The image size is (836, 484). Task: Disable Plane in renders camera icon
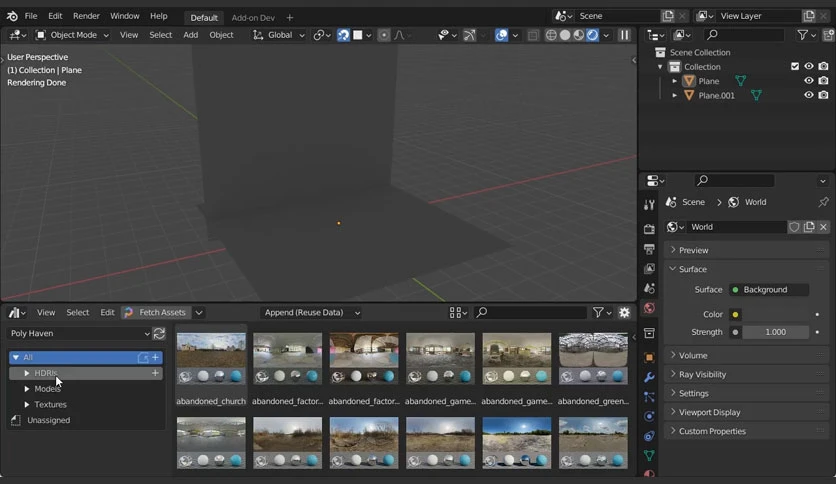(824, 80)
